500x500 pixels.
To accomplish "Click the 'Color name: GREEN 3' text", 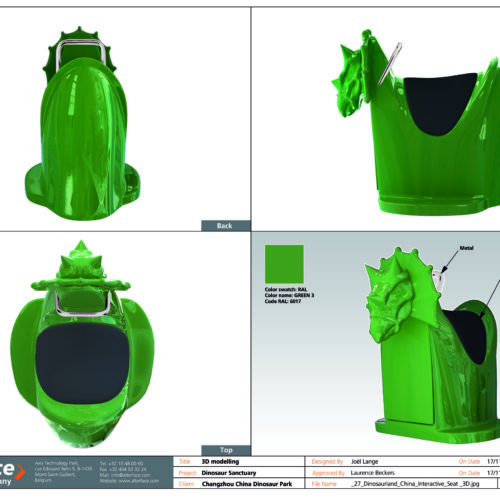I will pyautogui.click(x=289, y=295).
